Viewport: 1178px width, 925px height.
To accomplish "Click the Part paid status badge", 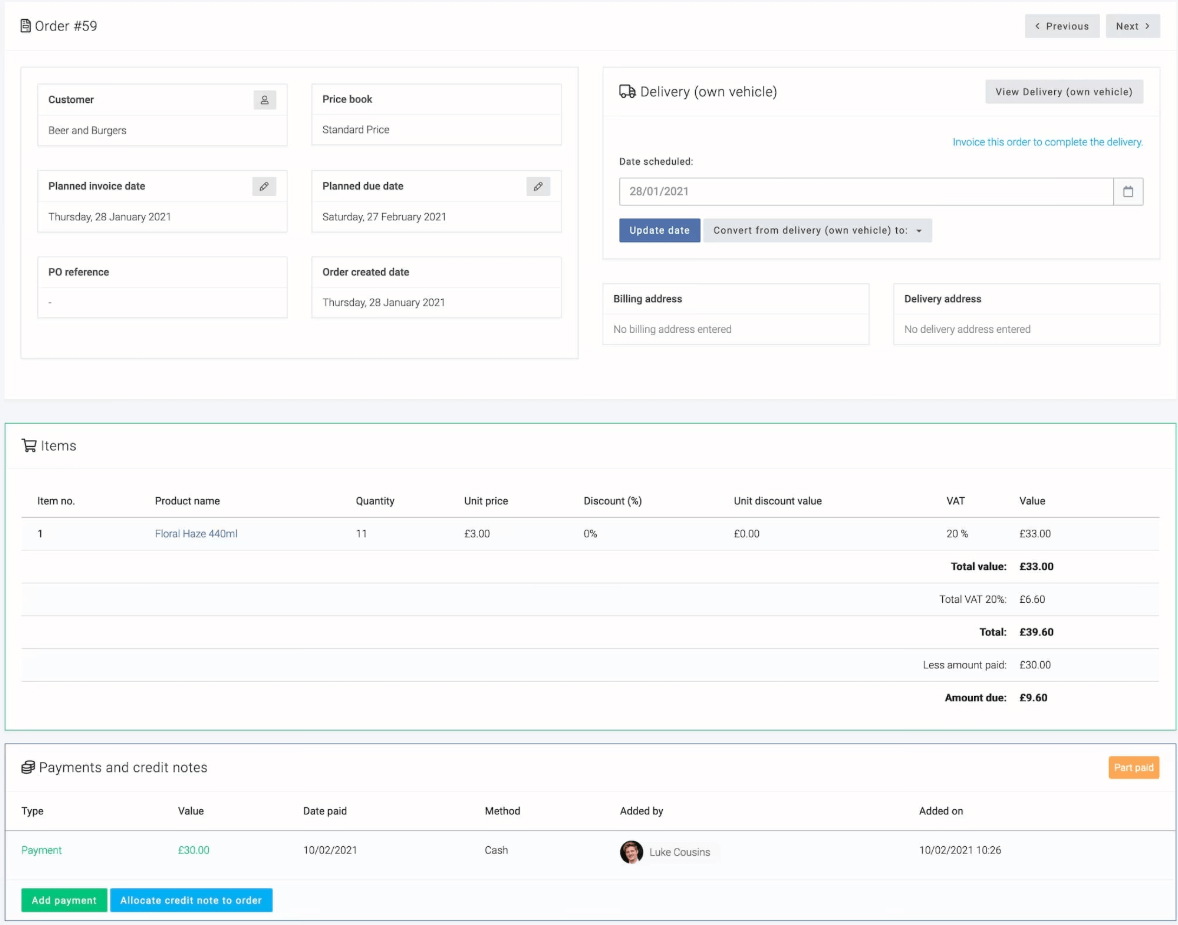I will tap(1134, 767).
